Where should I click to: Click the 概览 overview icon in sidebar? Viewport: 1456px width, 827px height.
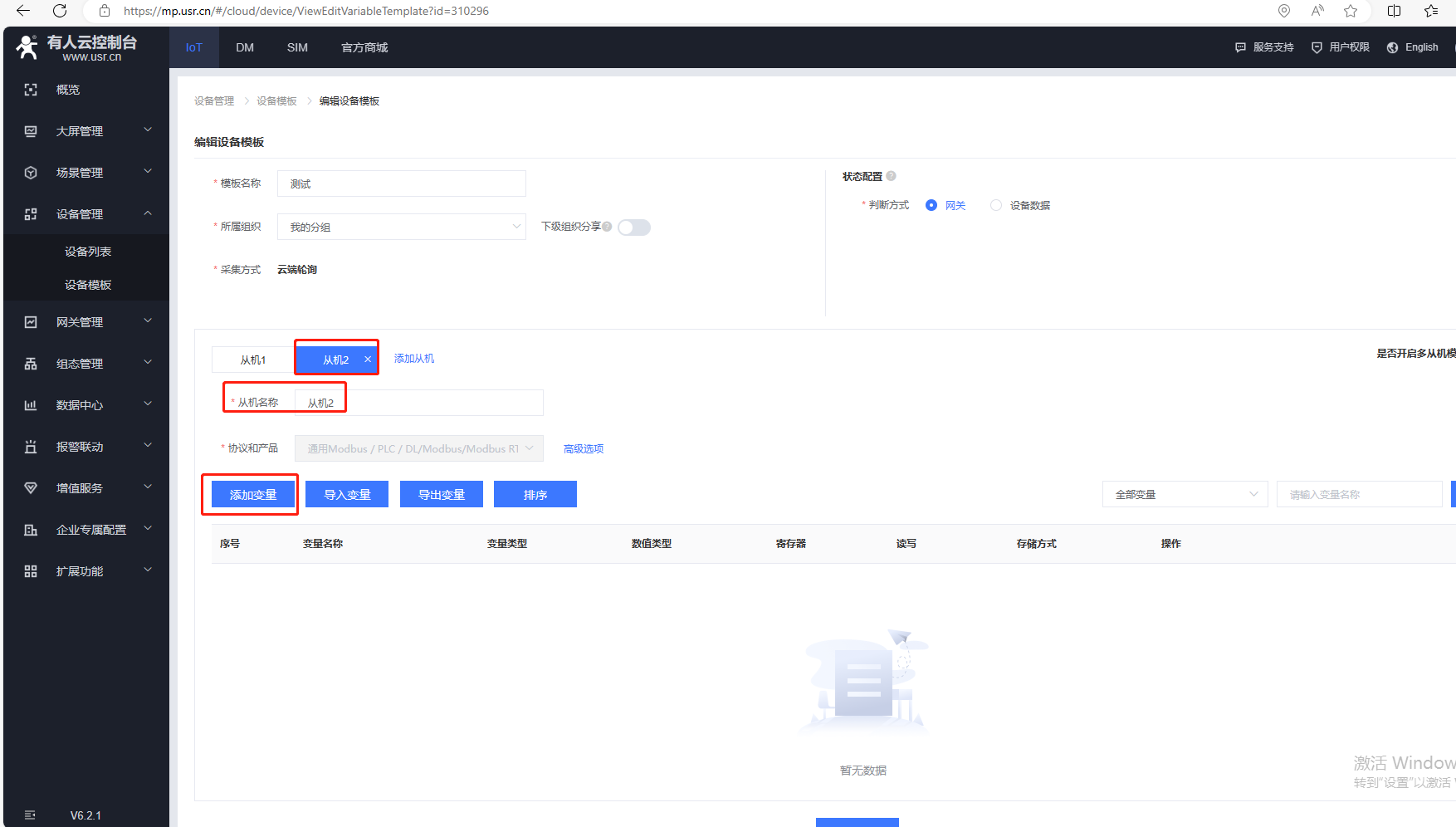[31, 90]
